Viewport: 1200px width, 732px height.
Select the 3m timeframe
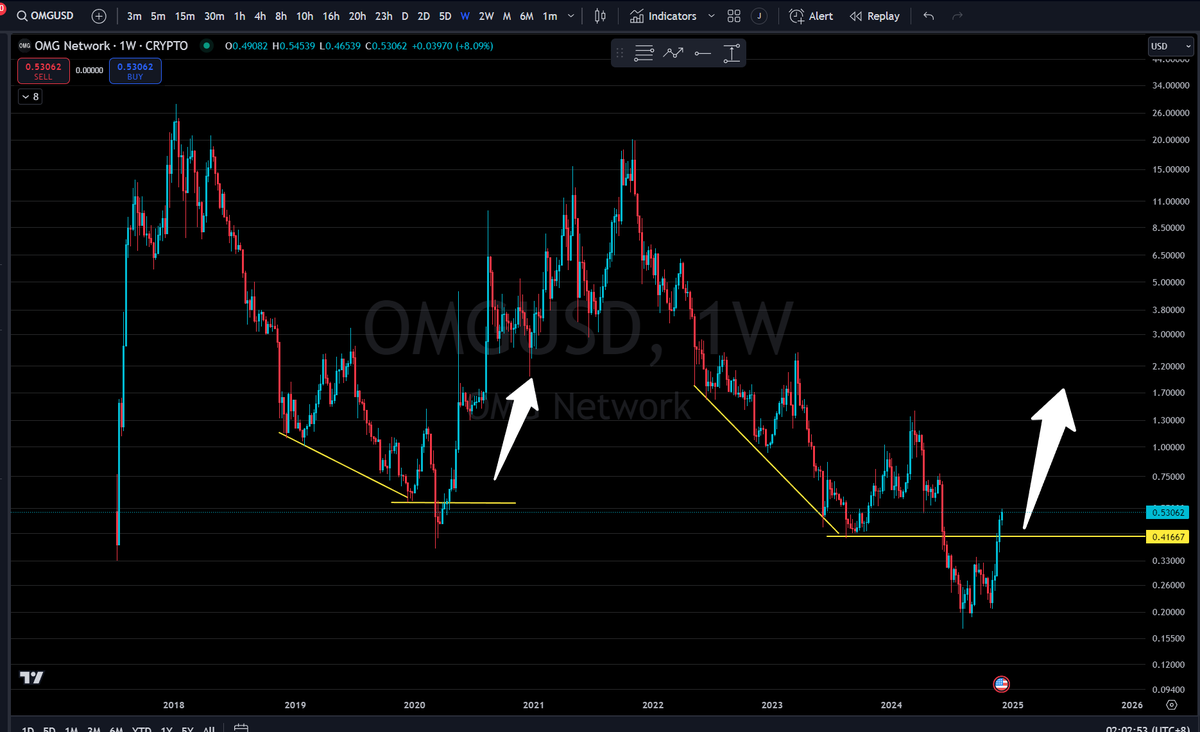point(134,16)
